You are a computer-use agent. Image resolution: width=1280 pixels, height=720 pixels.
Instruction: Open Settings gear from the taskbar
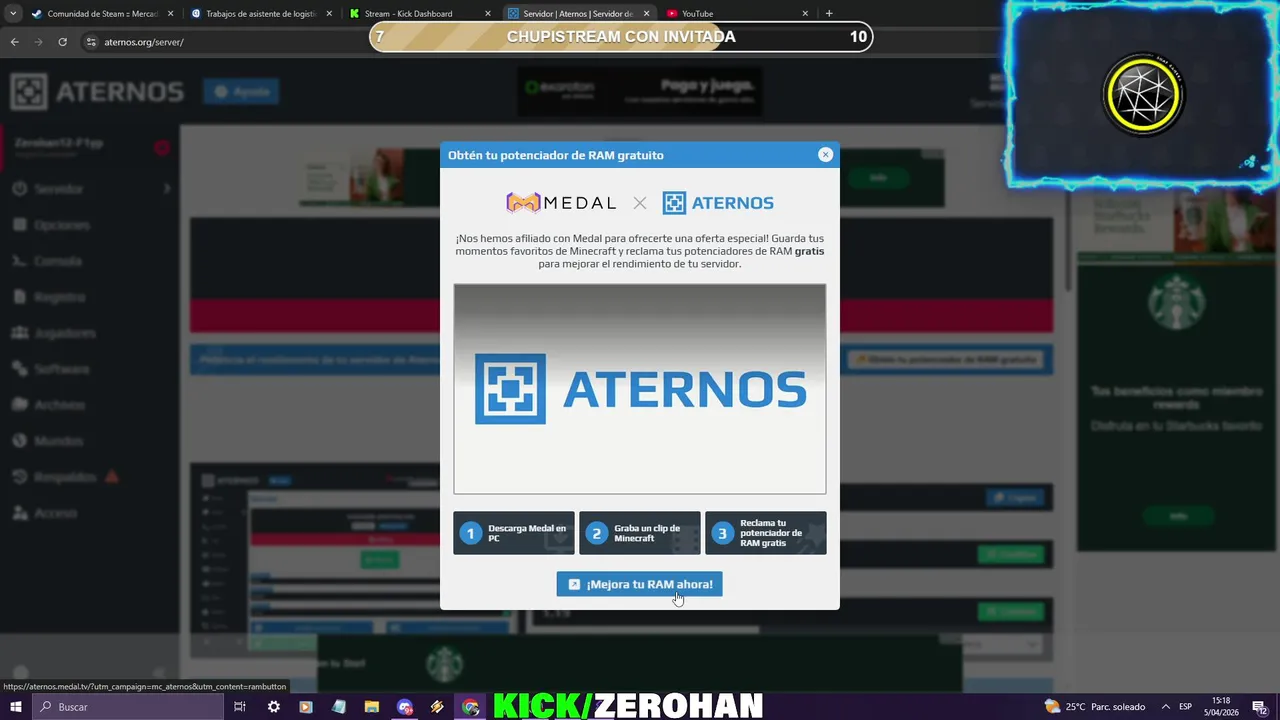pyautogui.click(x=273, y=707)
